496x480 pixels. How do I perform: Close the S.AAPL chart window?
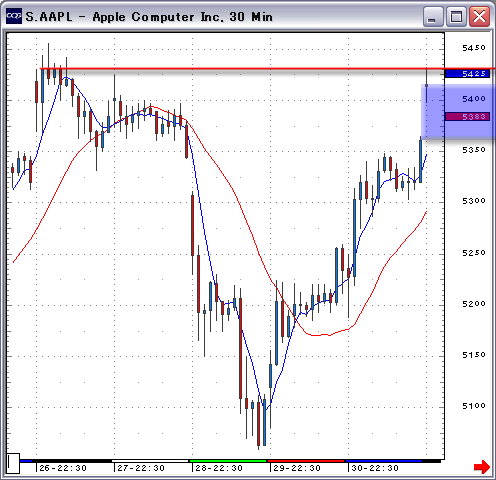tap(479, 16)
